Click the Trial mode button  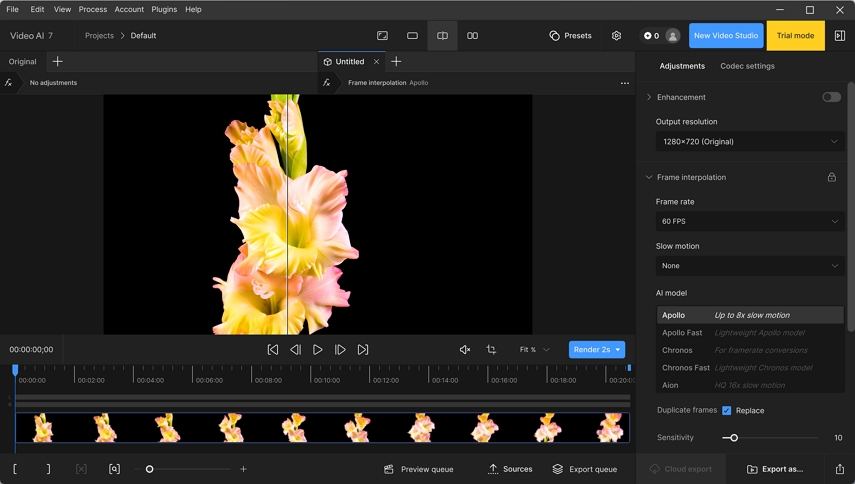796,35
